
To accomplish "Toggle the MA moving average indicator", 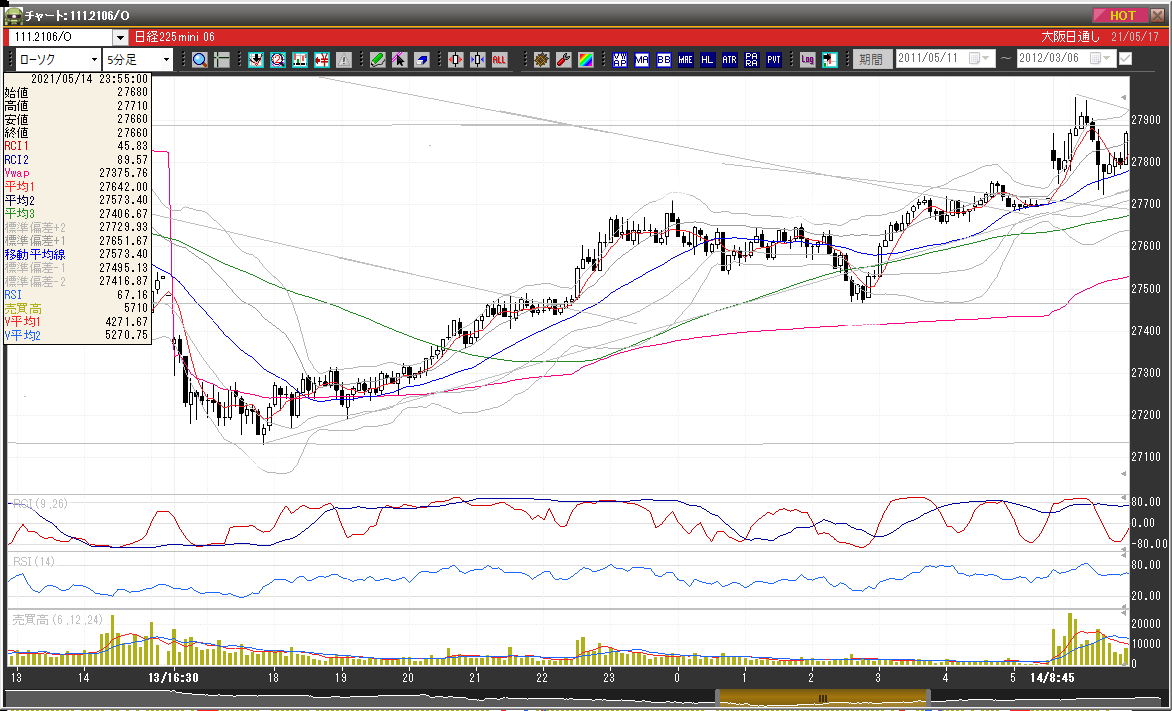I will click(x=641, y=60).
